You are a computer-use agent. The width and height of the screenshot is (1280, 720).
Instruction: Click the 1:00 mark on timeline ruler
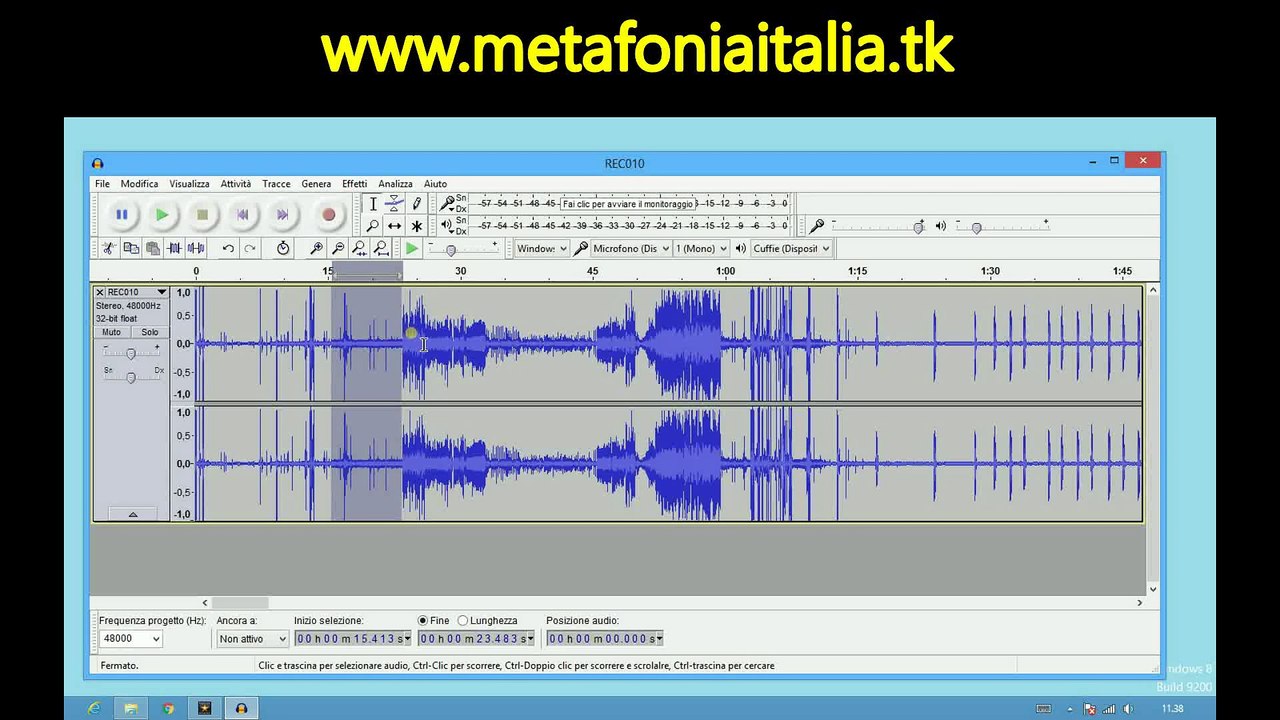pos(725,271)
